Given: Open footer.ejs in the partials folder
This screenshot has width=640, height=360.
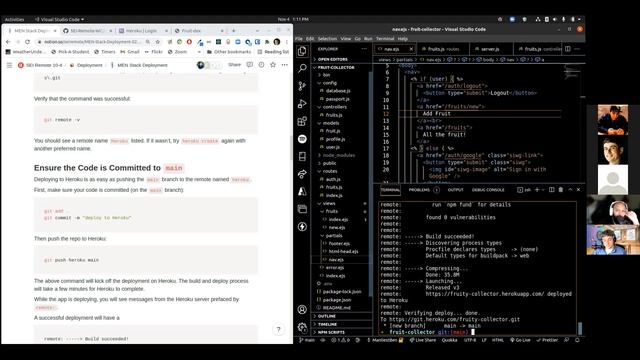Looking at the screenshot, I should point(339,243).
